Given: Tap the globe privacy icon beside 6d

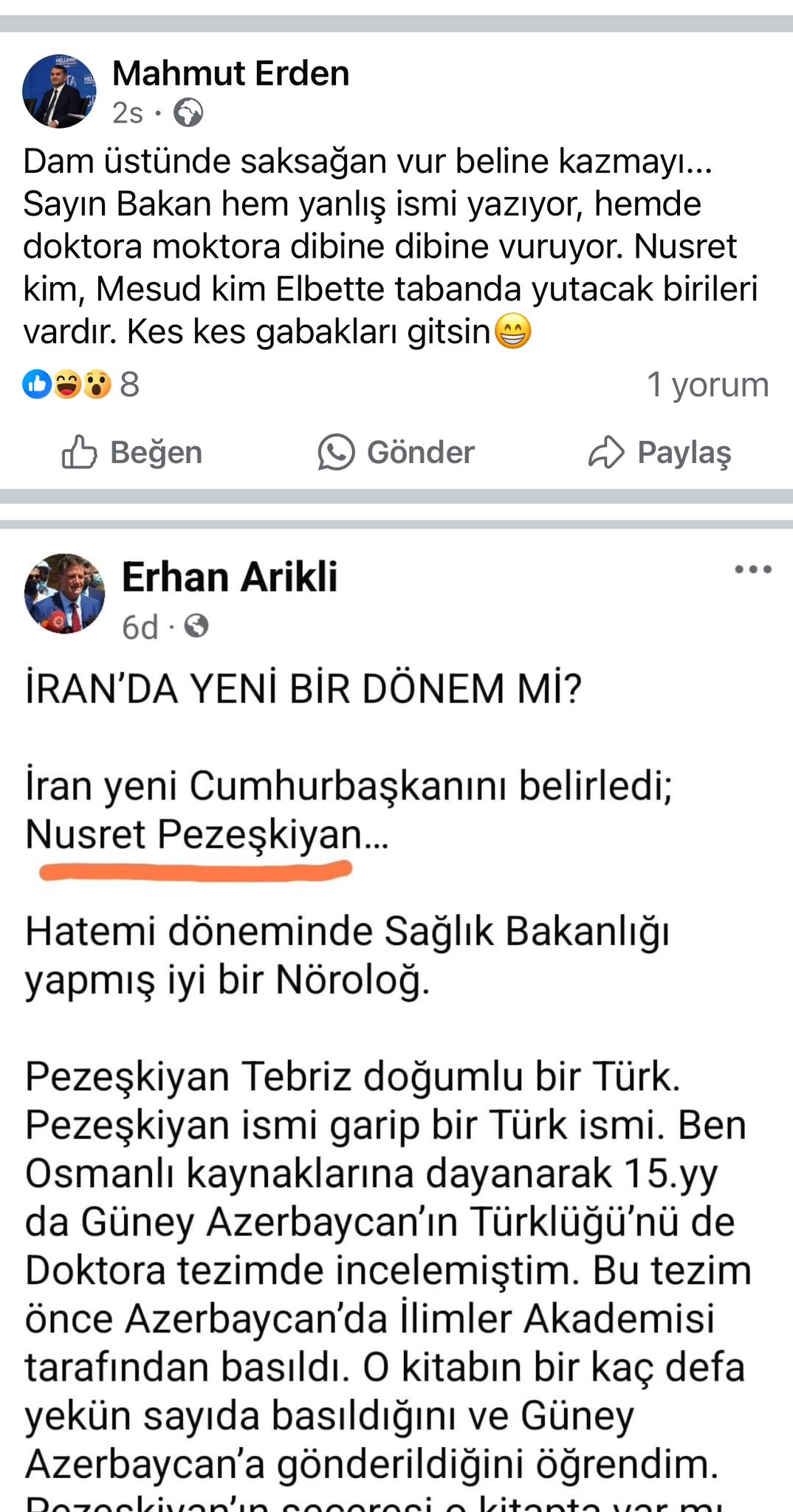Looking at the screenshot, I should [196, 627].
